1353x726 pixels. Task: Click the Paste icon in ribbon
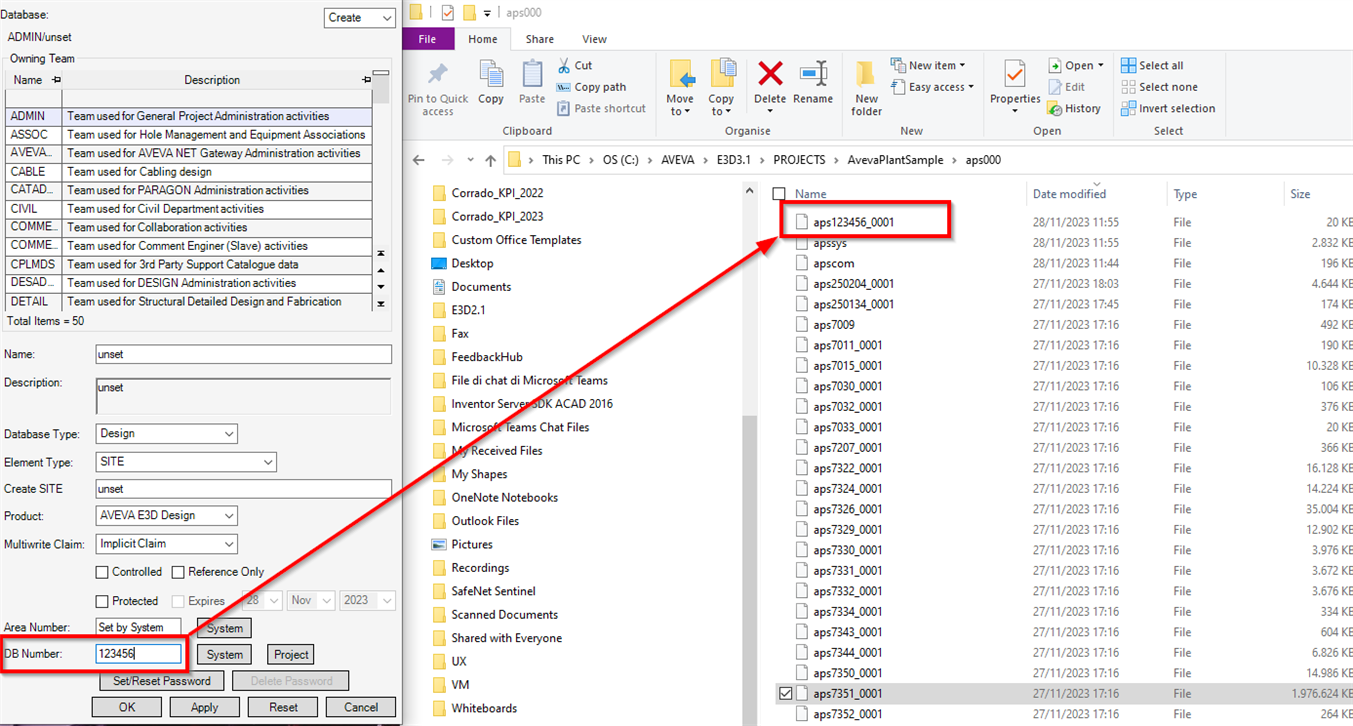(532, 74)
